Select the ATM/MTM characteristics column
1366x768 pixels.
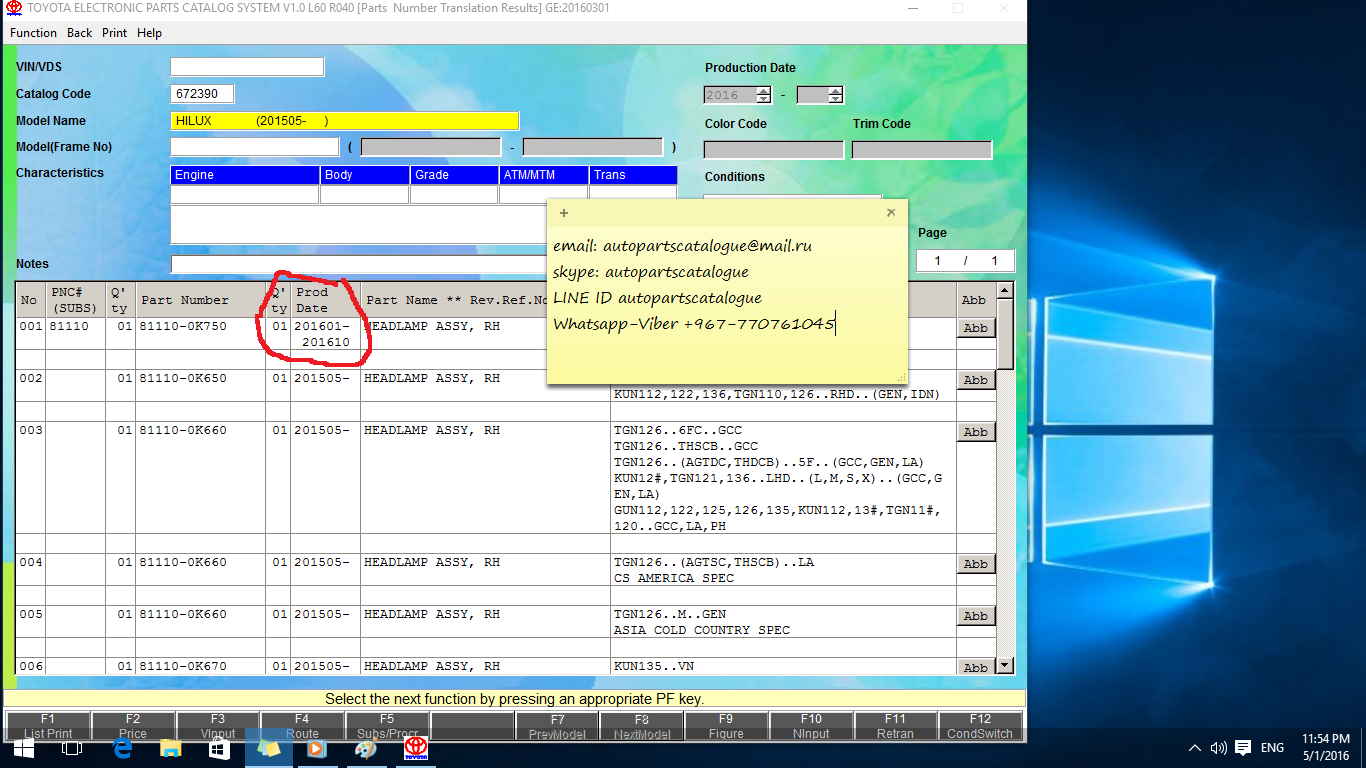point(544,175)
